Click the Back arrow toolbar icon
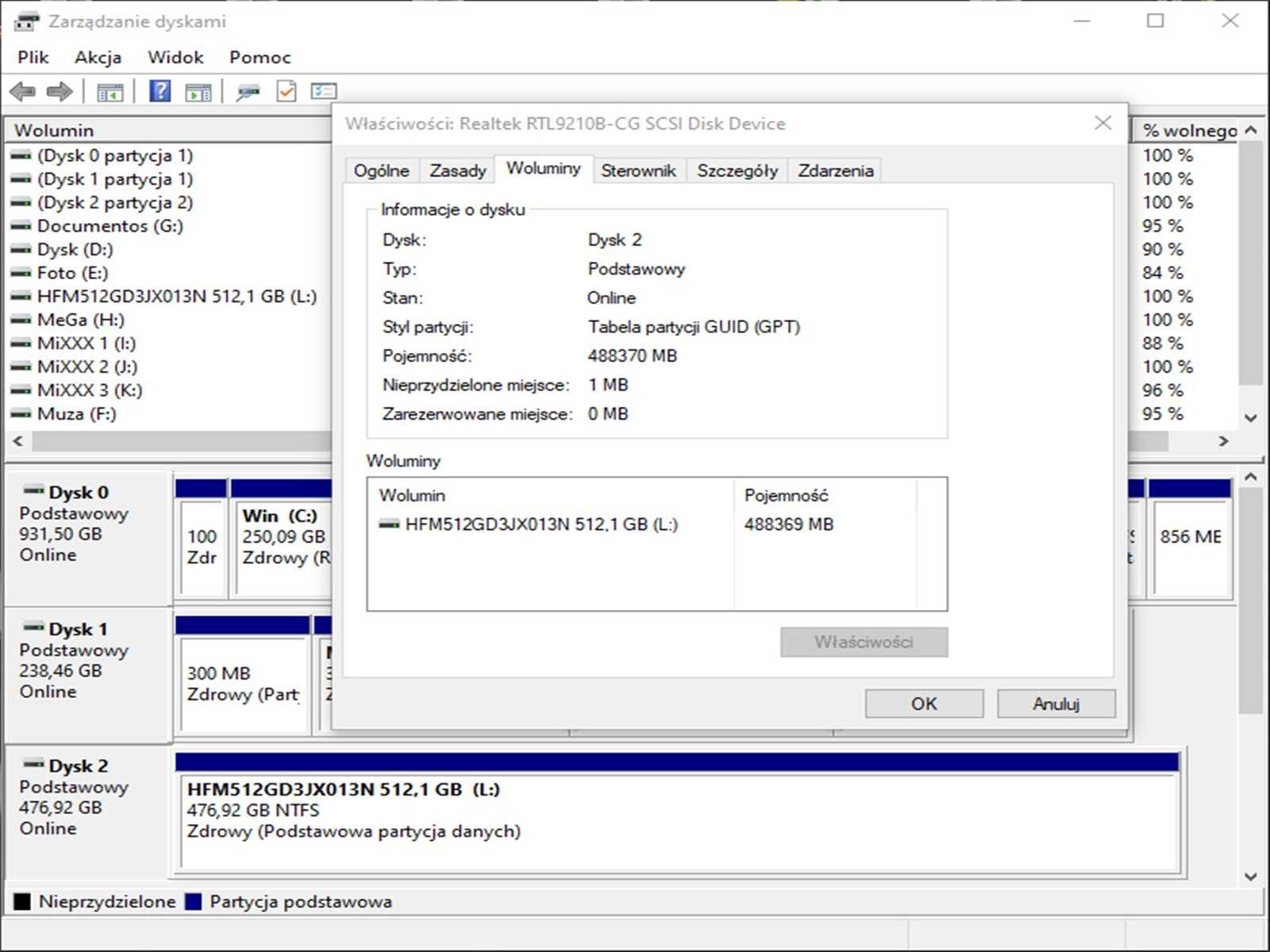Screen dimensions: 1270x952 (23, 91)
